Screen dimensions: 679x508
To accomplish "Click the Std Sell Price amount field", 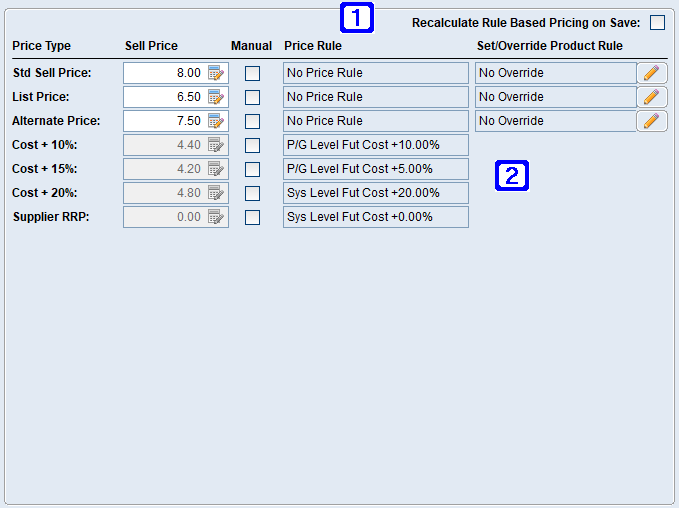I will [164, 73].
